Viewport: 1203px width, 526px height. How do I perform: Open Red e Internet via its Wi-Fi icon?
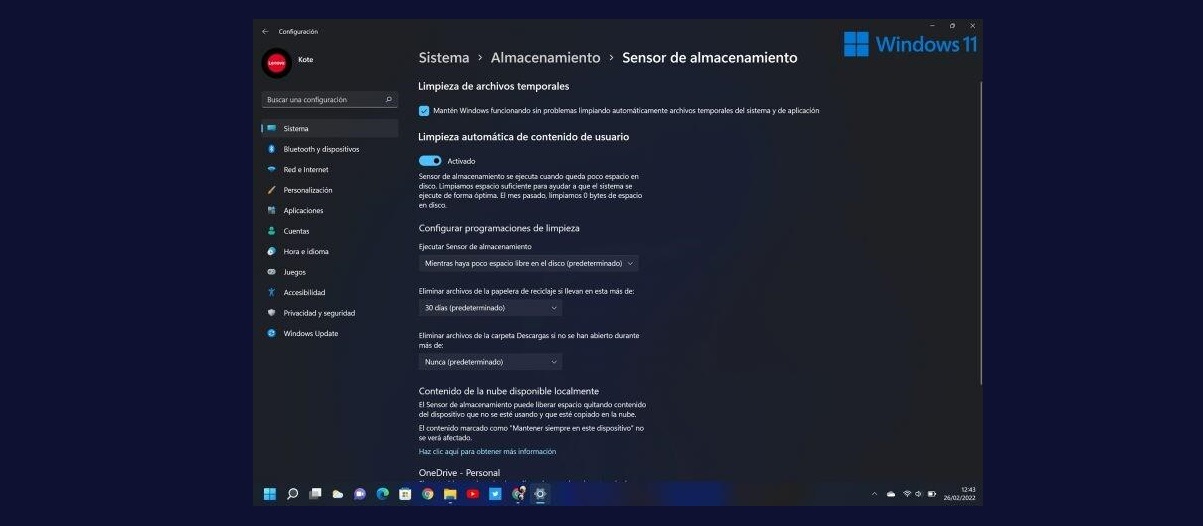point(271,170)
